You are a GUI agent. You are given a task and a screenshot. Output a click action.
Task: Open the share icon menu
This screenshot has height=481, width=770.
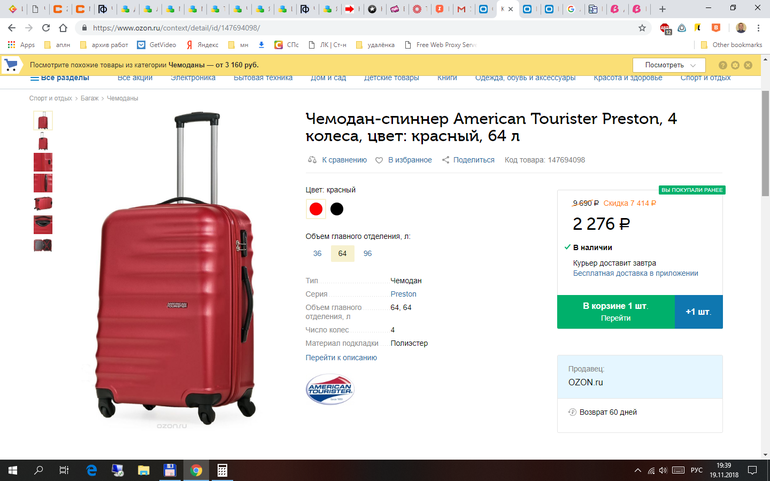[446, 160]
